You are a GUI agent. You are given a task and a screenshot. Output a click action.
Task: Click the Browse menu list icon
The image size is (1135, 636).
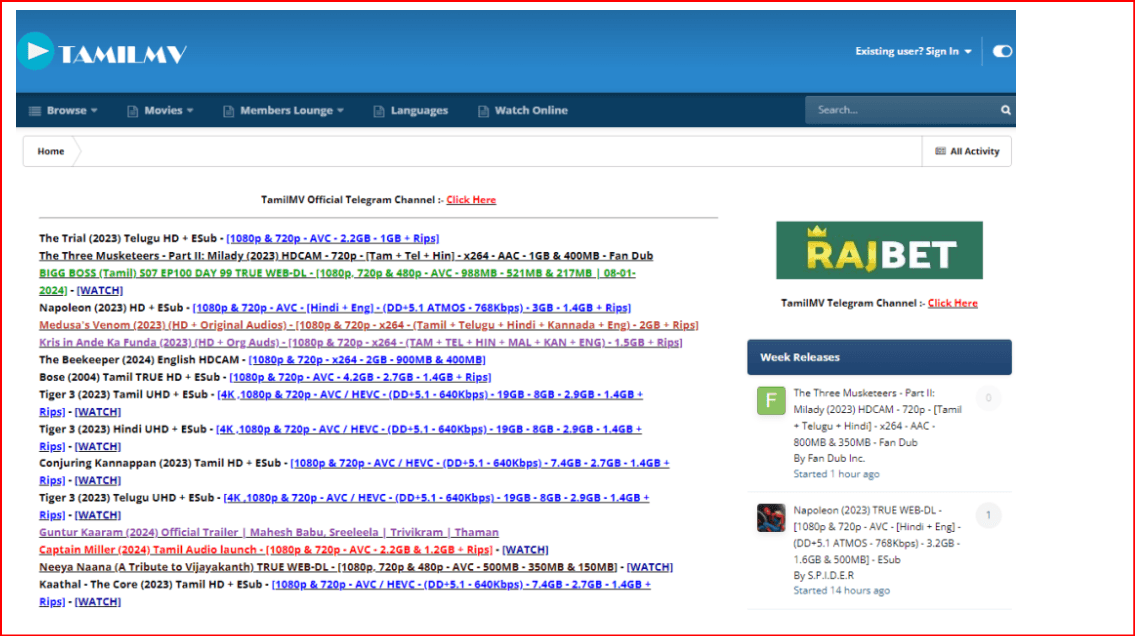click(35, 111)
